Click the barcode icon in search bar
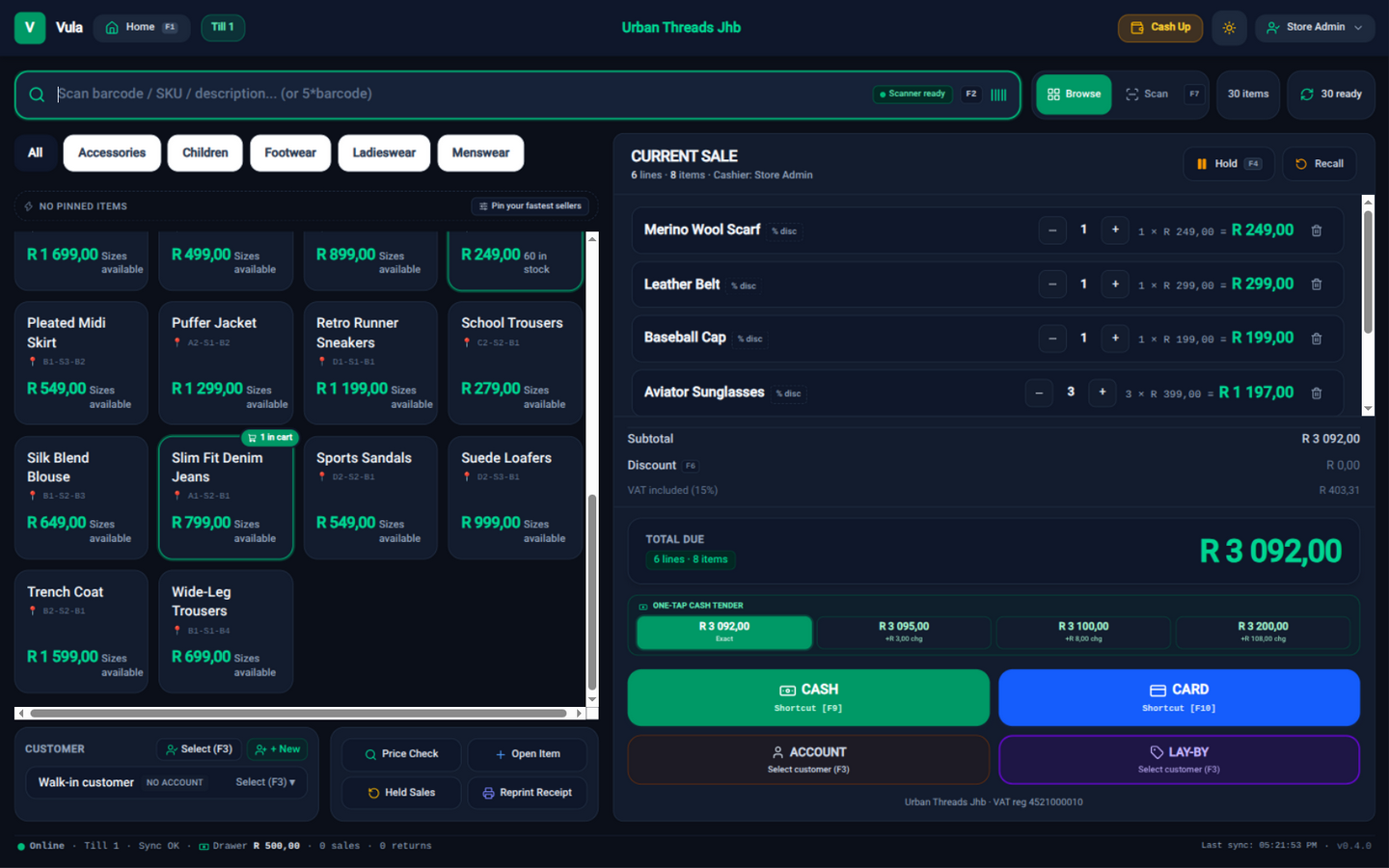Image resolution: width=1389 pixels, height=868 pixels. [998, 95]
